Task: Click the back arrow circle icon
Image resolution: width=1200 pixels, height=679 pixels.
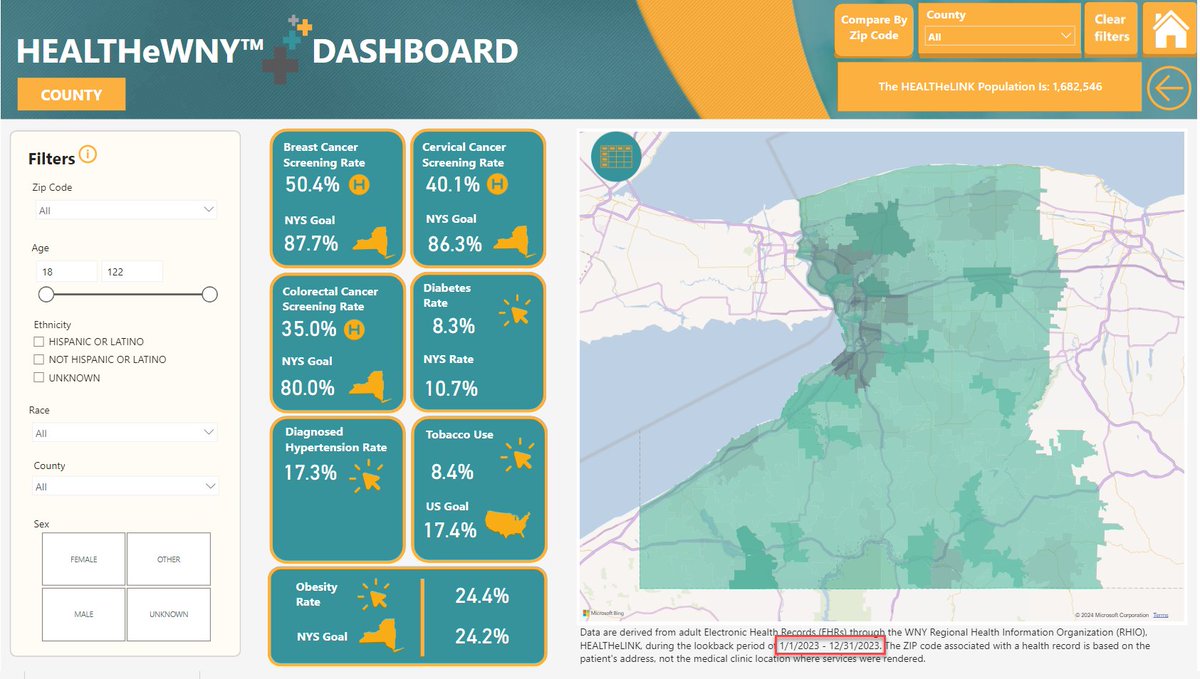Action: (x=1169, y=88)
